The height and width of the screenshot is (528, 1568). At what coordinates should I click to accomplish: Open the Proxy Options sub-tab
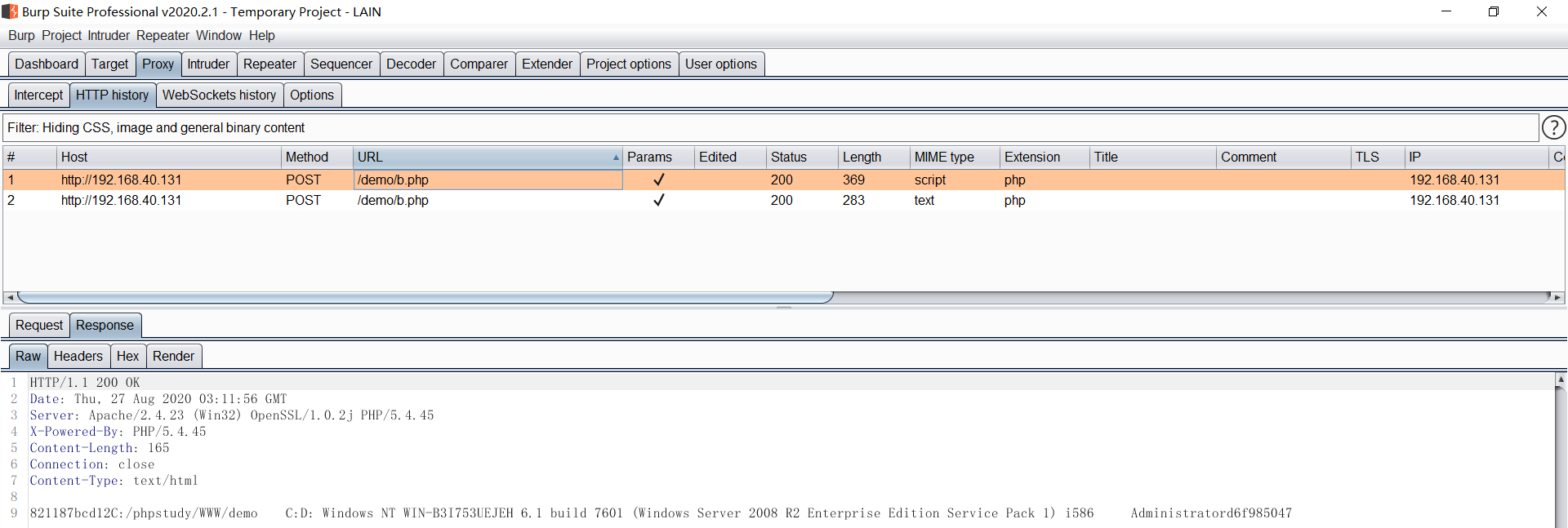[312, 95]
